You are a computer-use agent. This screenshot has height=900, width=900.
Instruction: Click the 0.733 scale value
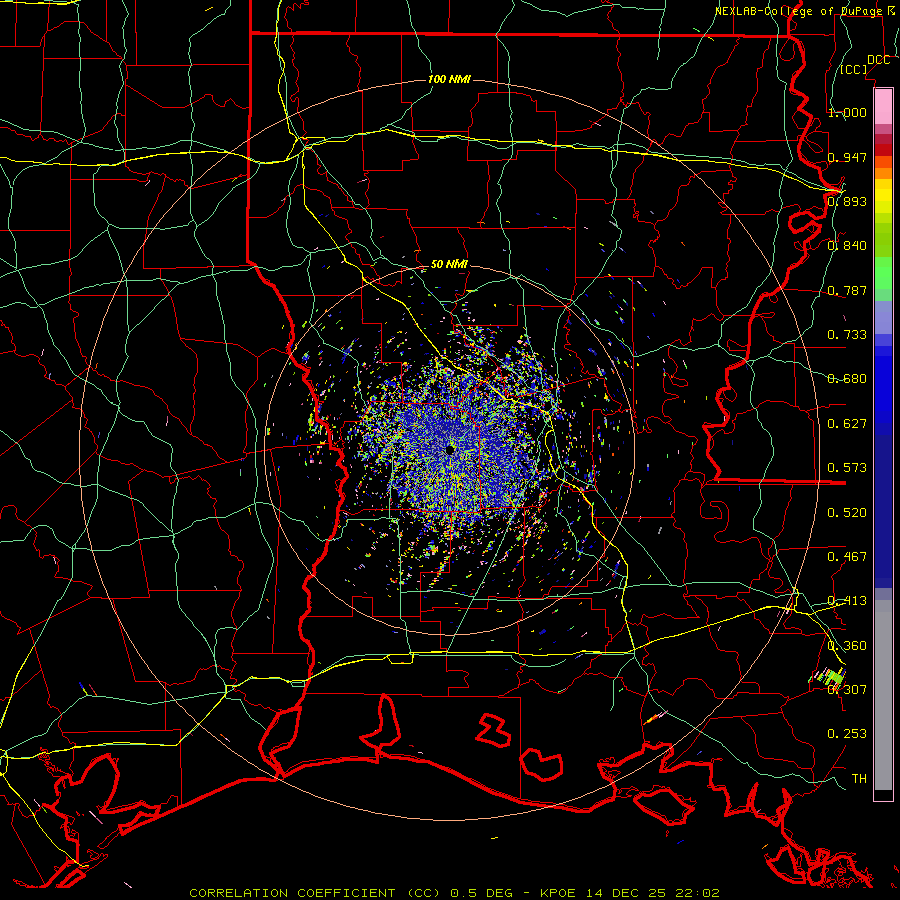[847, 335]
